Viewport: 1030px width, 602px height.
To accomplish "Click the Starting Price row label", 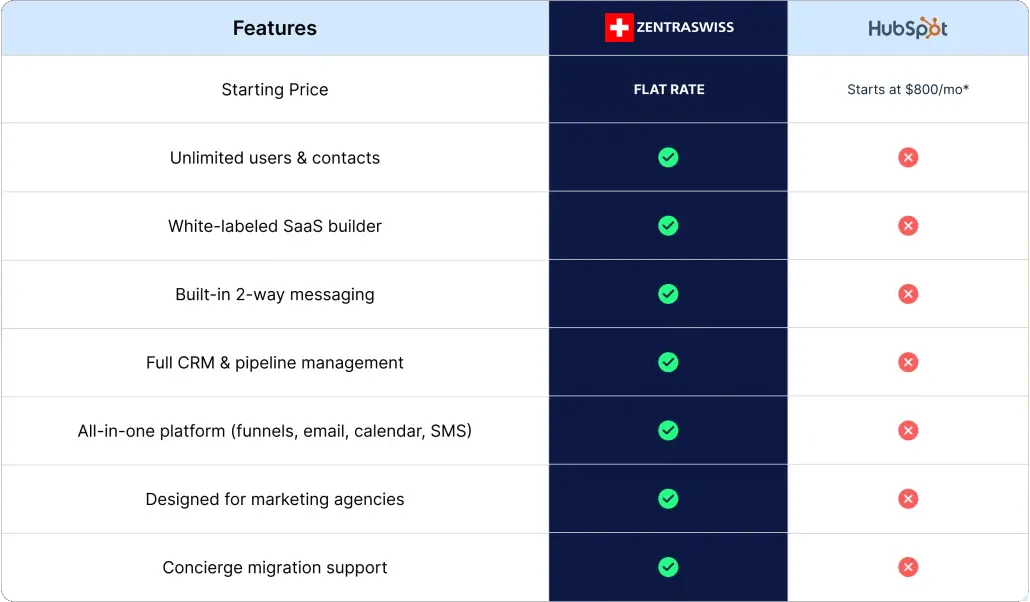I will tap(275, 89).
